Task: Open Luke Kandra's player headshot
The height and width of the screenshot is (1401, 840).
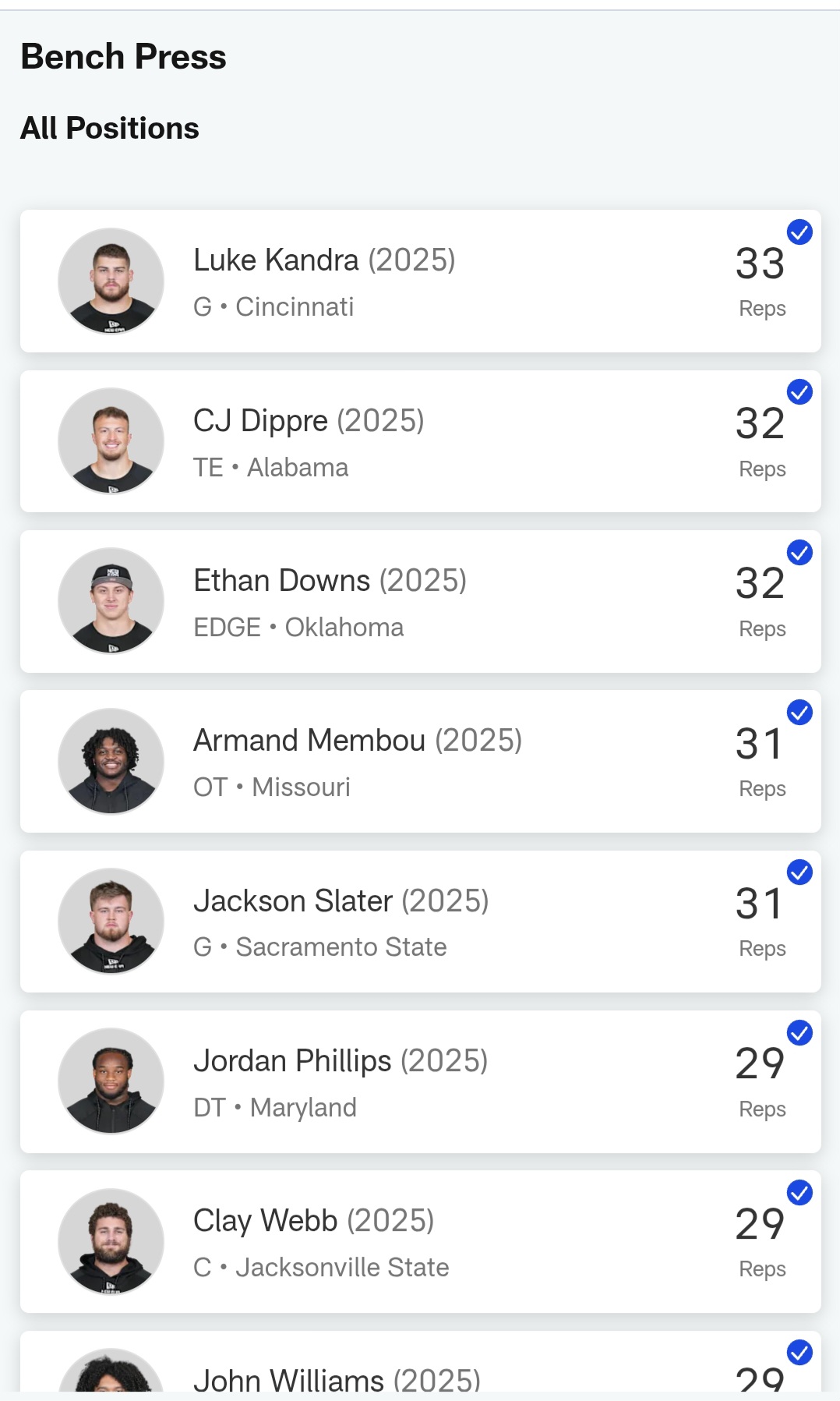Action: coord(111,281)
